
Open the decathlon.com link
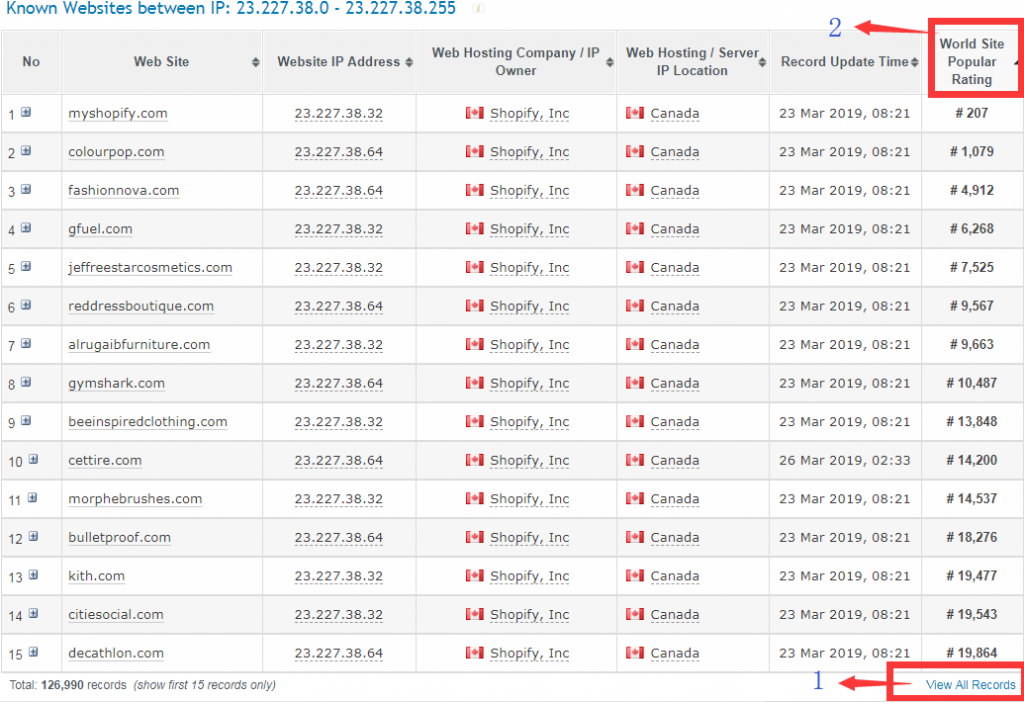point(116,652)
